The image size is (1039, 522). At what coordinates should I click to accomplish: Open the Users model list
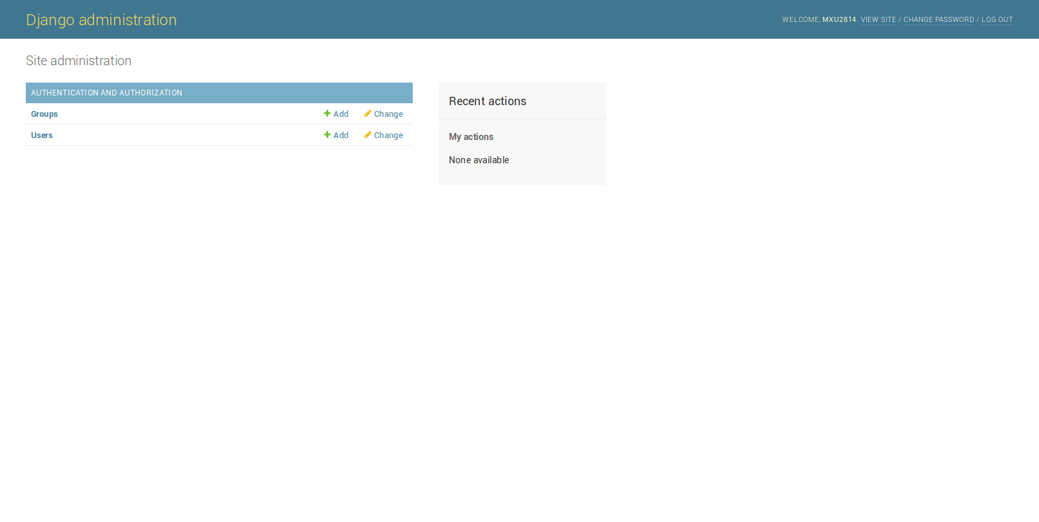coord(42,135)
